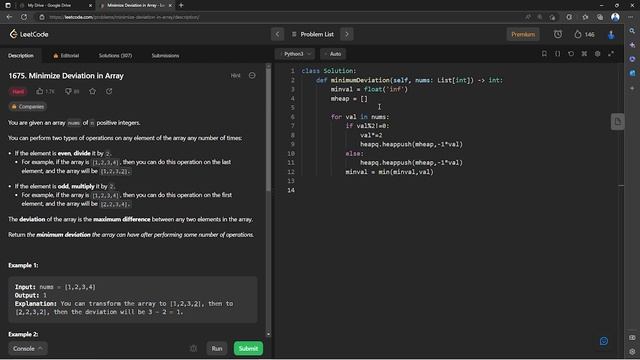
Task: Open the alarm clock timer icon
Action: click(x=558, y=34)
